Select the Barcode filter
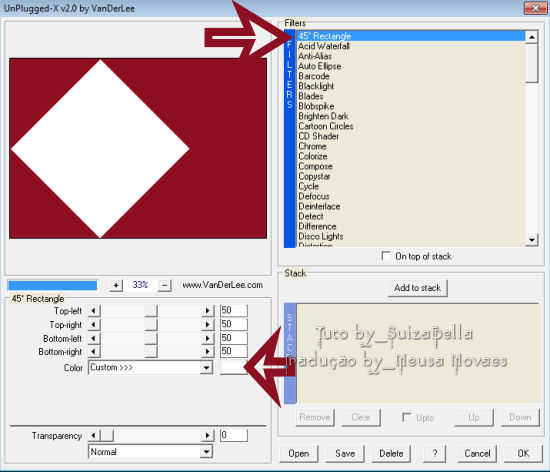 pyautogui.click(x=411, y=76)
